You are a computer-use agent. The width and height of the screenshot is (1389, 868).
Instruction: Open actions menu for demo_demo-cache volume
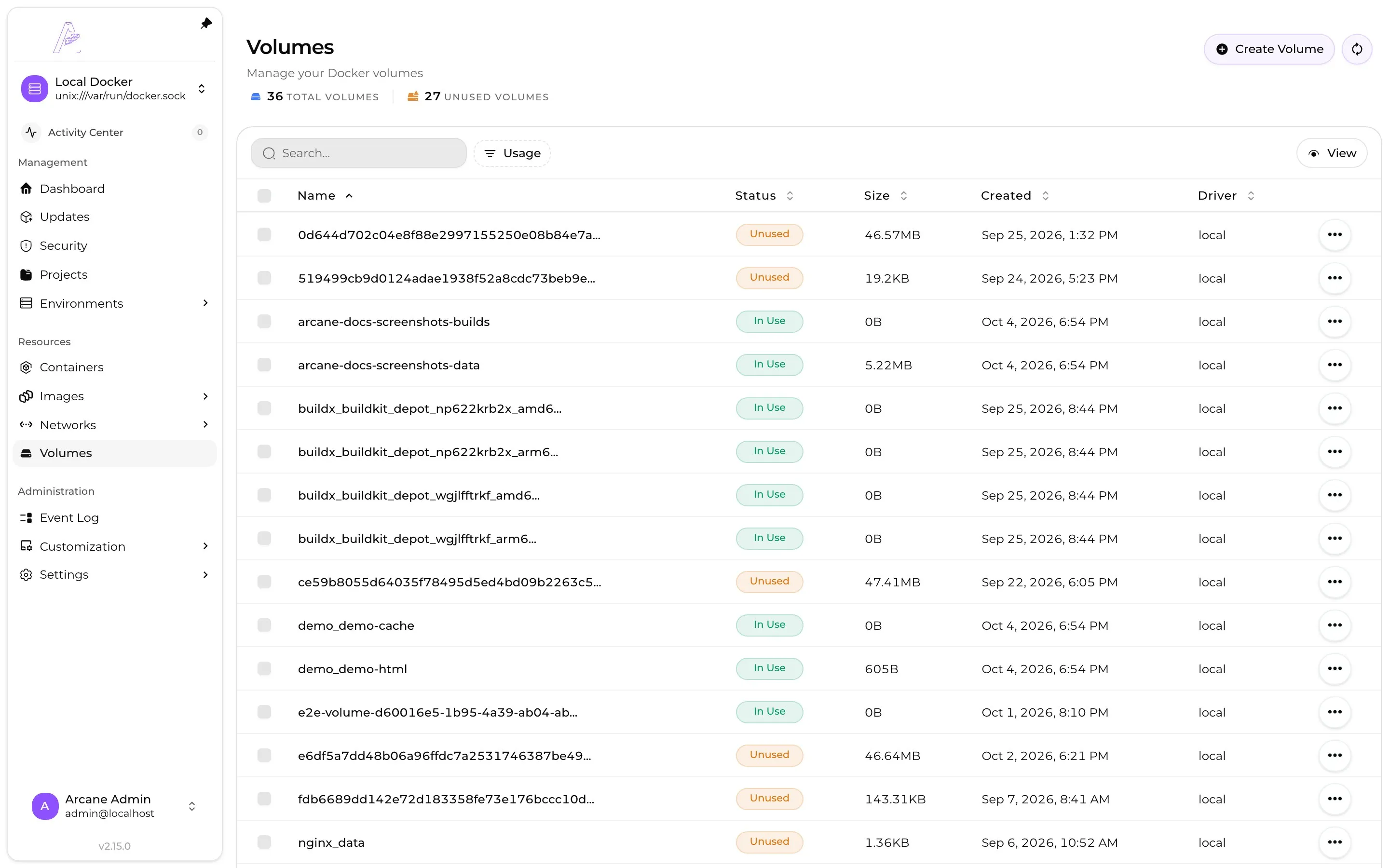coord(1335,625)
